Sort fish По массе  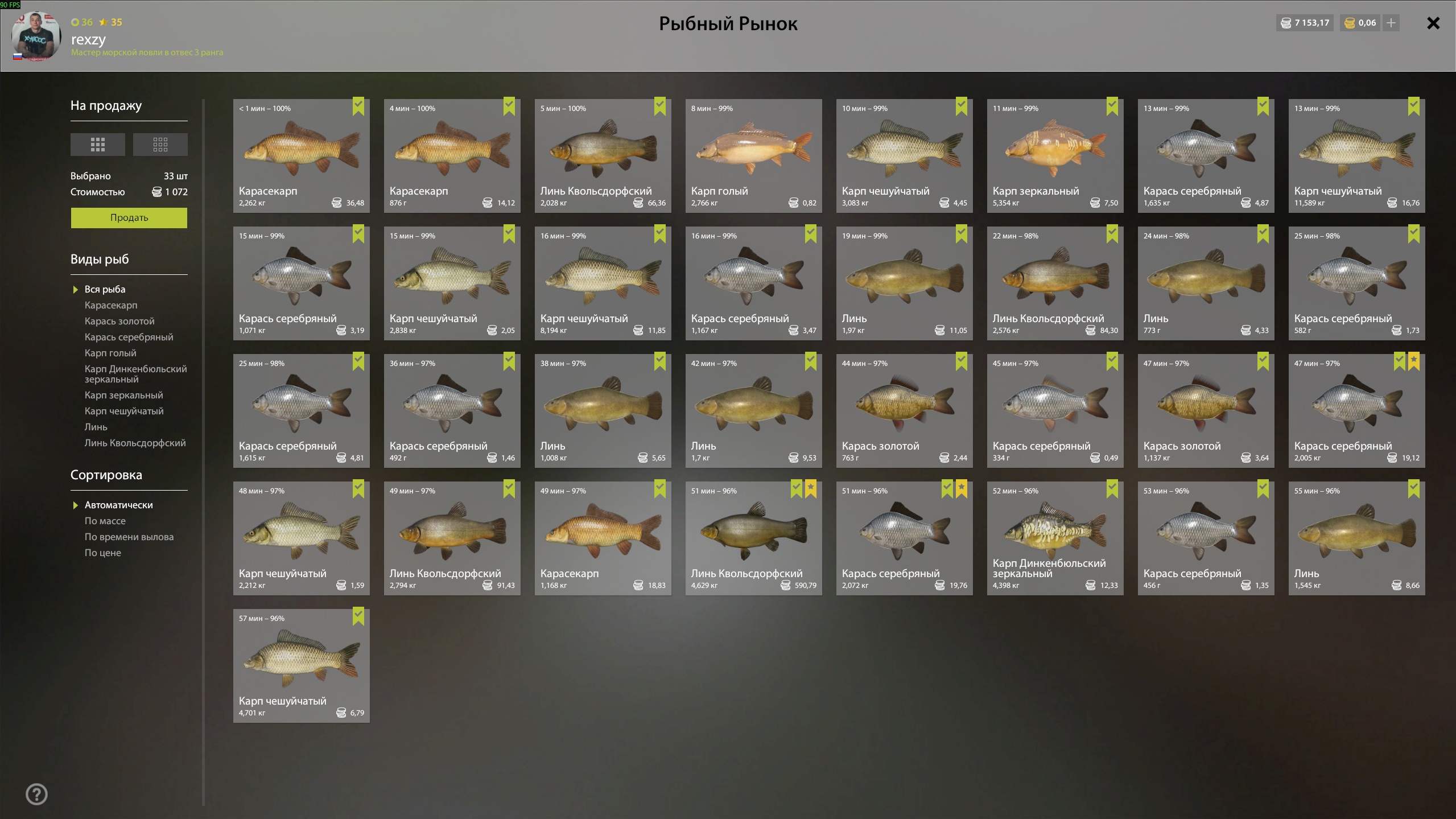(x=105, y=521)
